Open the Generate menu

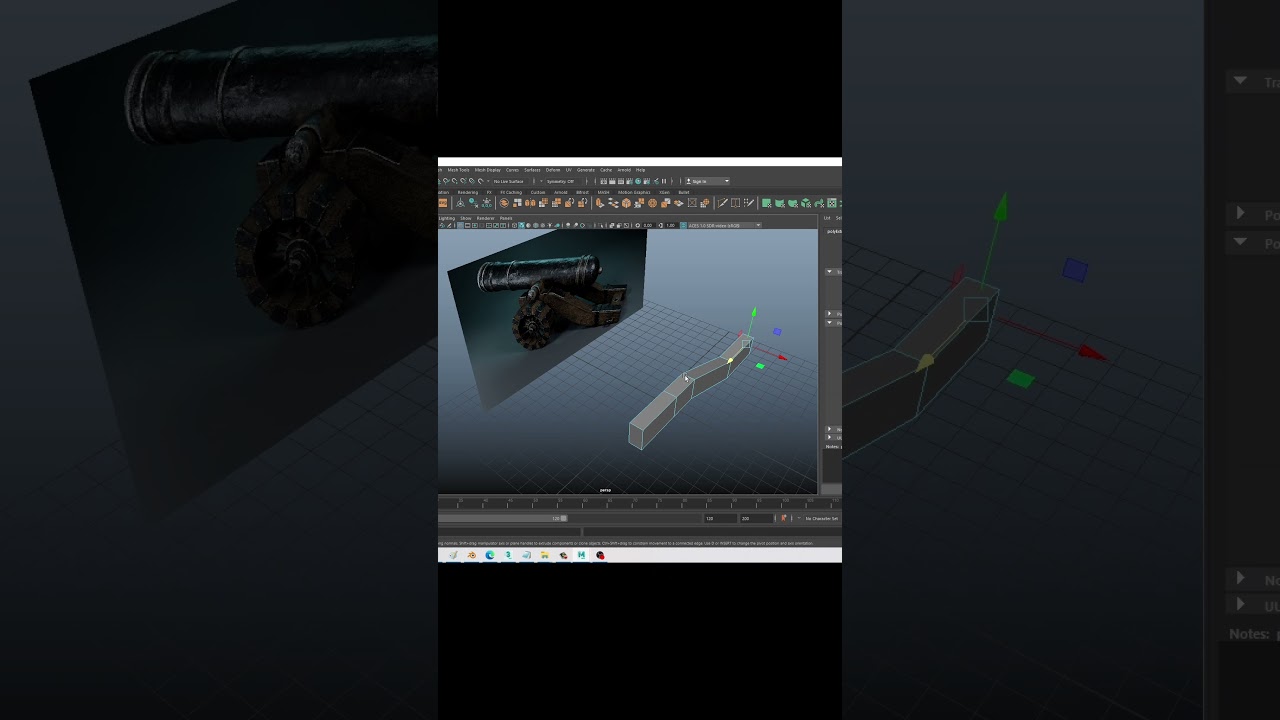tap(586, 170)
